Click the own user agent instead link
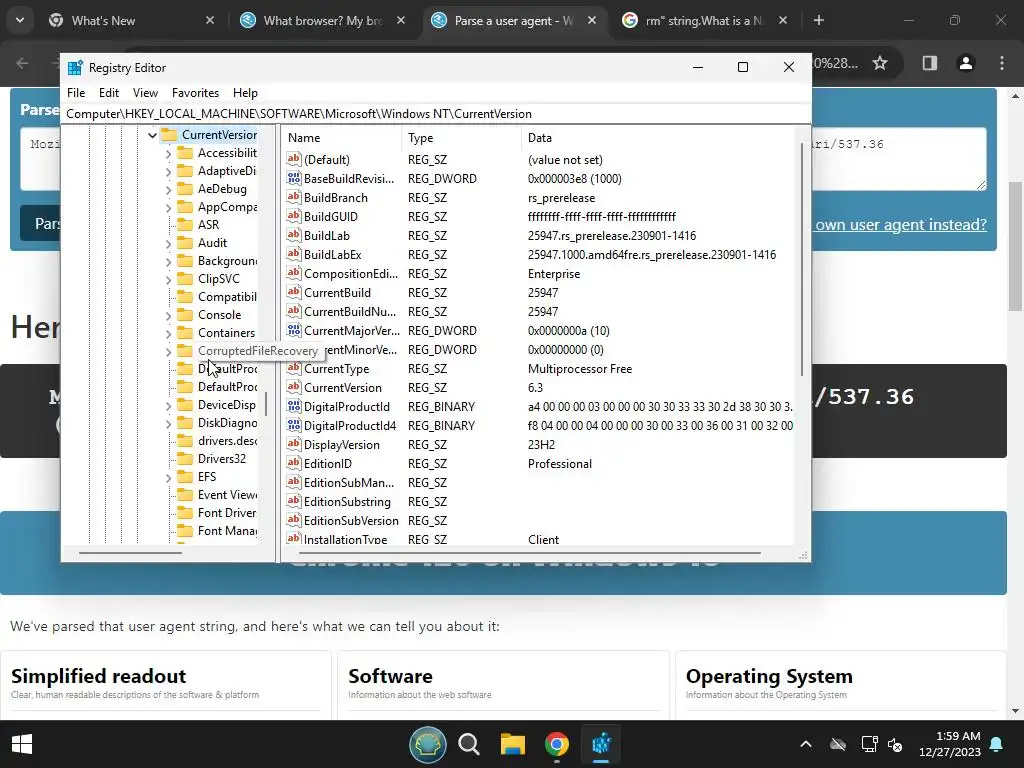Image resolution: width=1024 pixels, height=768 pixels. tap(901, 225)
